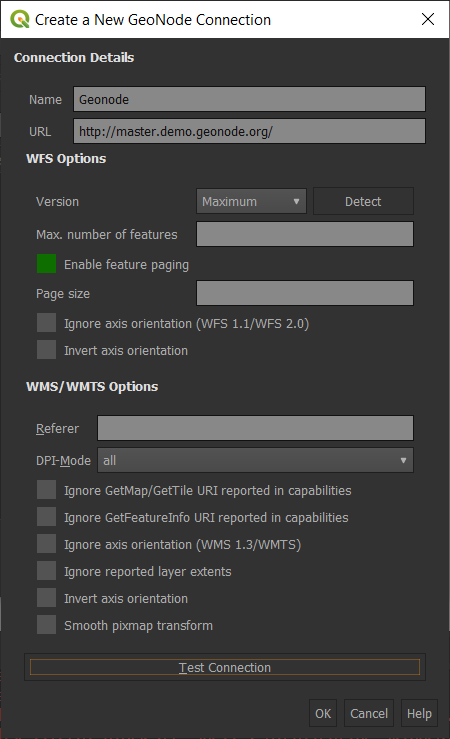Check Ignore GetMap/GetTile URI reported in capabilities

coord(47,490)
